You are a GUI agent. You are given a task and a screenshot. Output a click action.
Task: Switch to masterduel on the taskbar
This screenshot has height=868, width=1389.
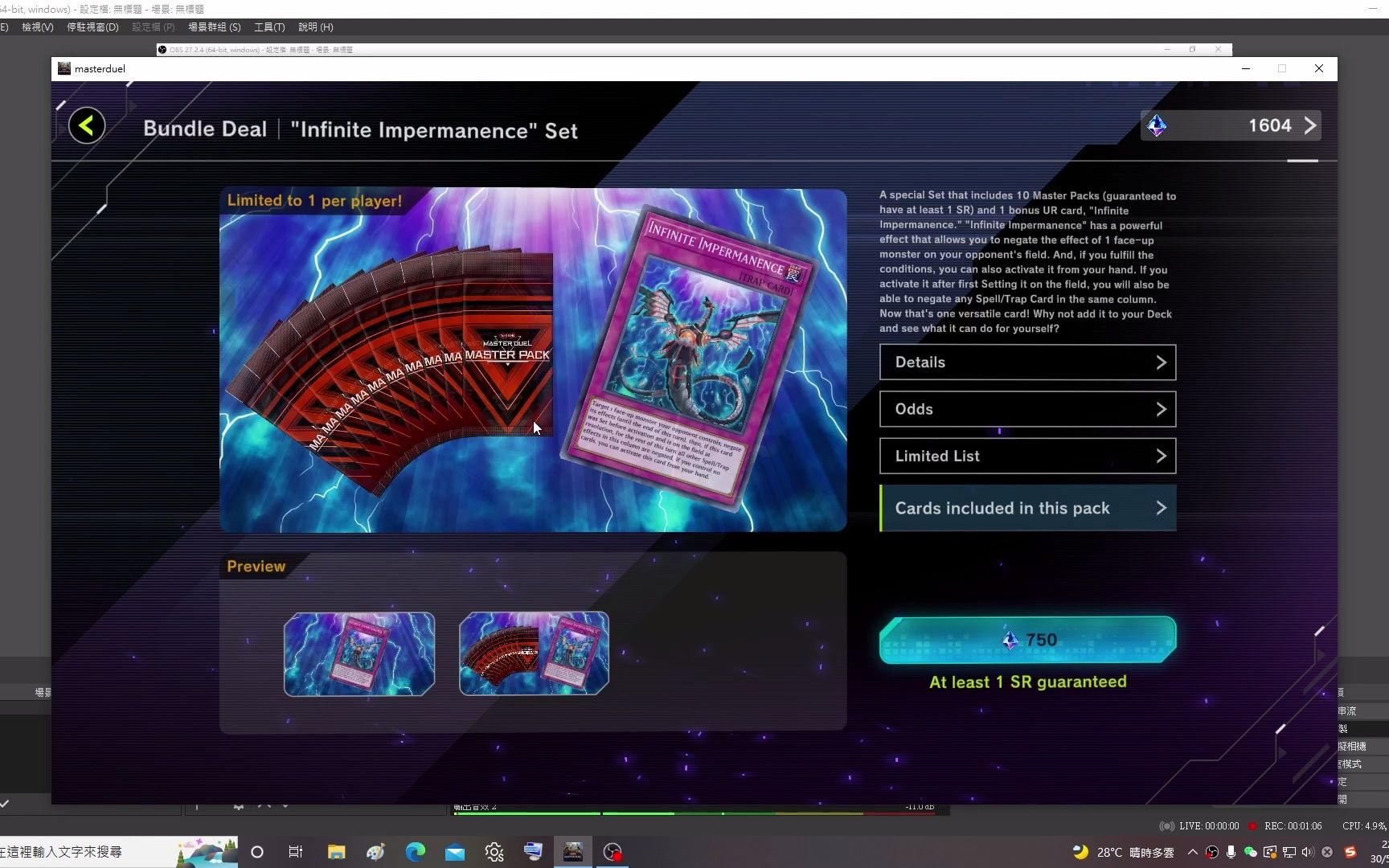pyautogui.click(x=573, y=852)
